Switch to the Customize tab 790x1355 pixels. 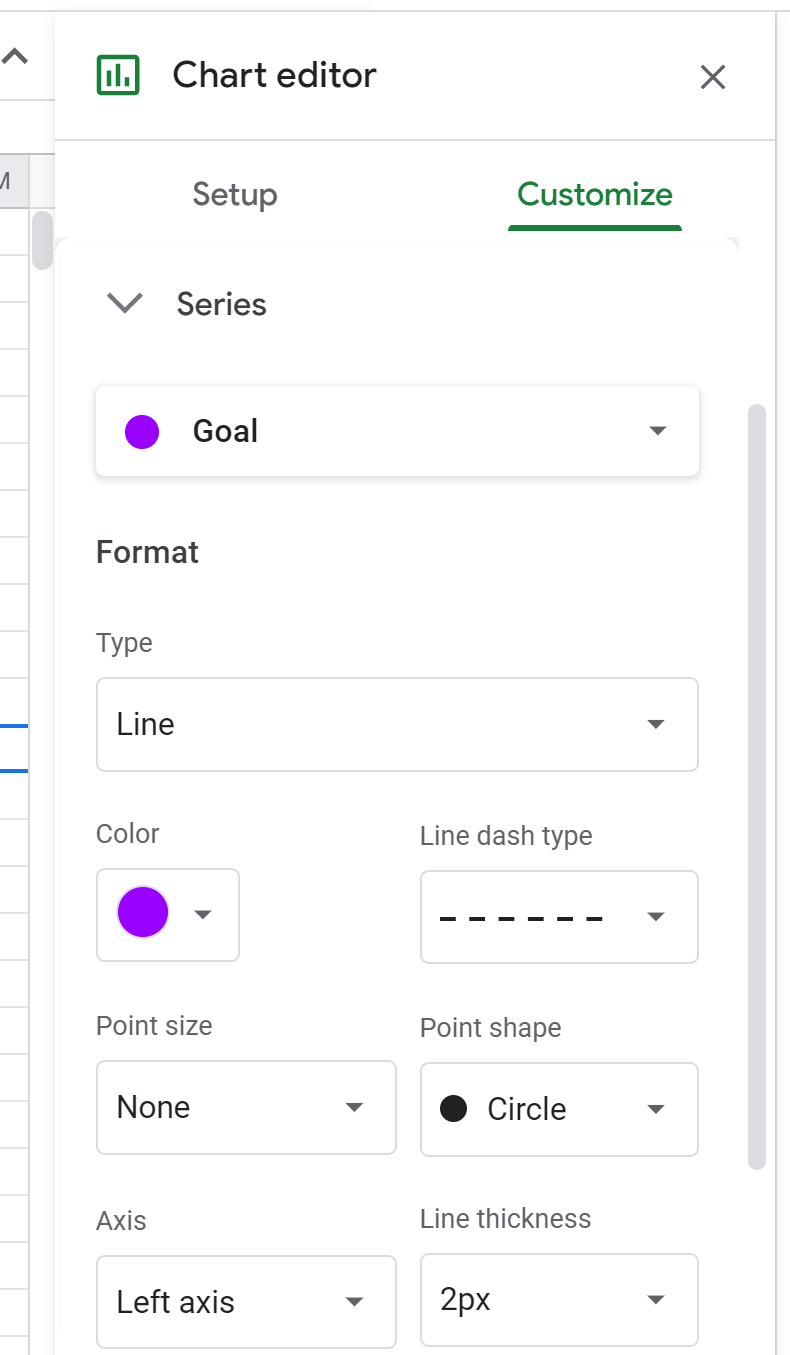pyautogui.click(x=594, y=194)
